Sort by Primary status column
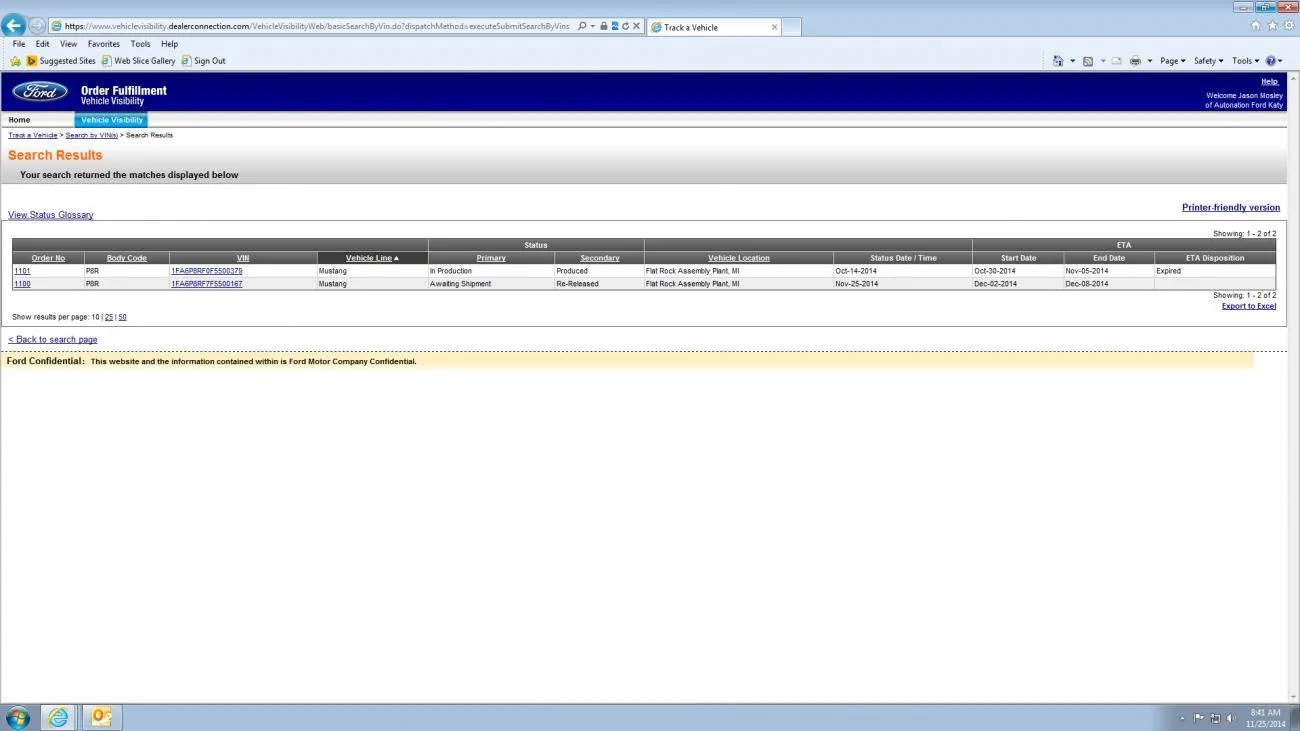This screenshot has width=1300, height=731. point(491,258)
